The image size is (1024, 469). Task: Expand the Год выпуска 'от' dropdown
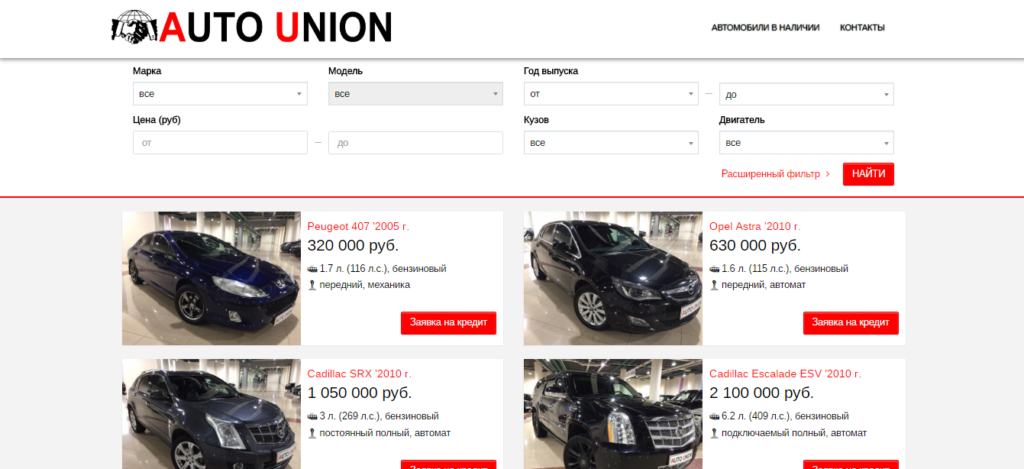coord(611,94)
